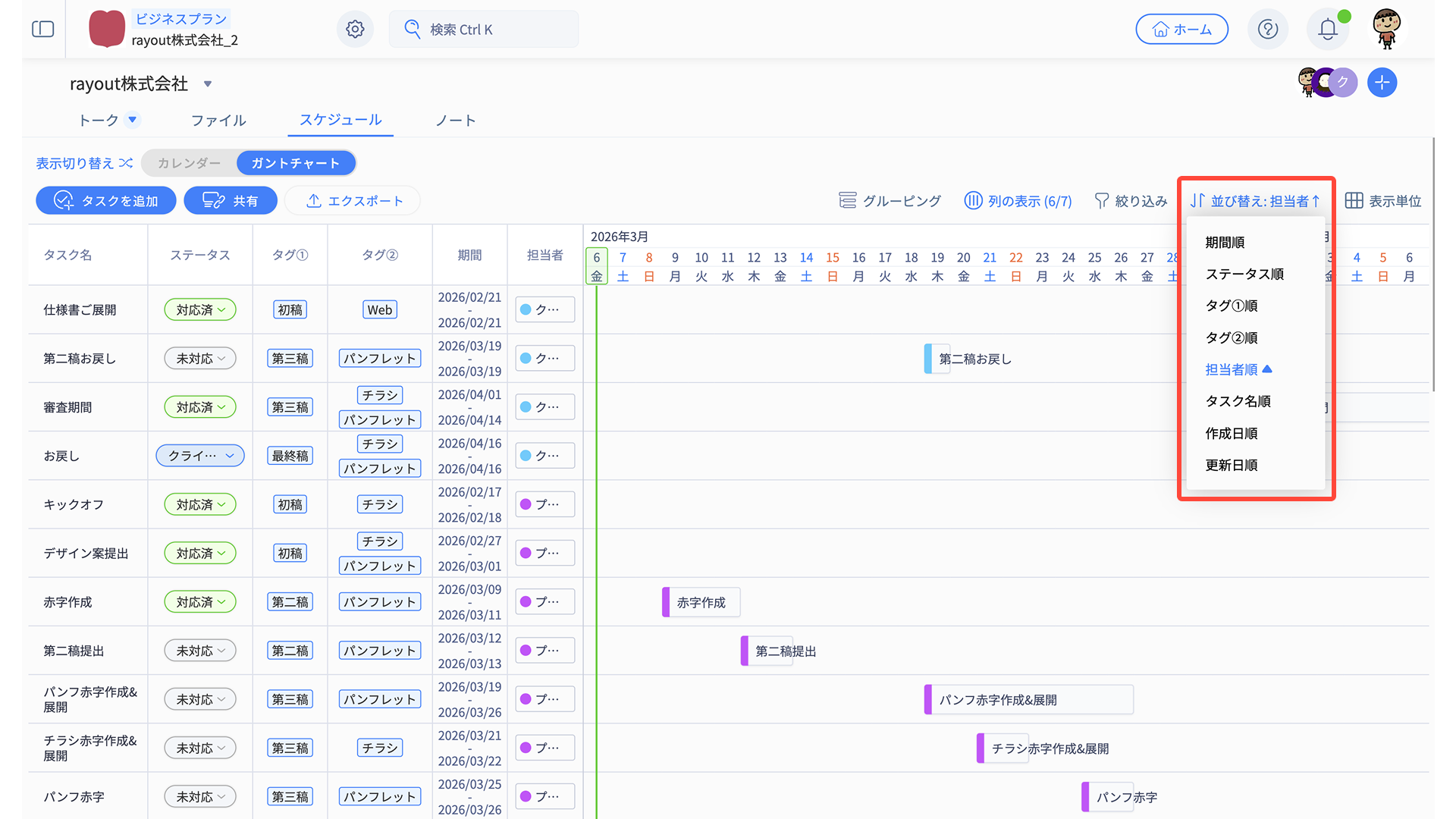Open the トーク tab dropdown arrow
Image resolution: width=1456 pixels, height=819 pixels.
[133, 120]
